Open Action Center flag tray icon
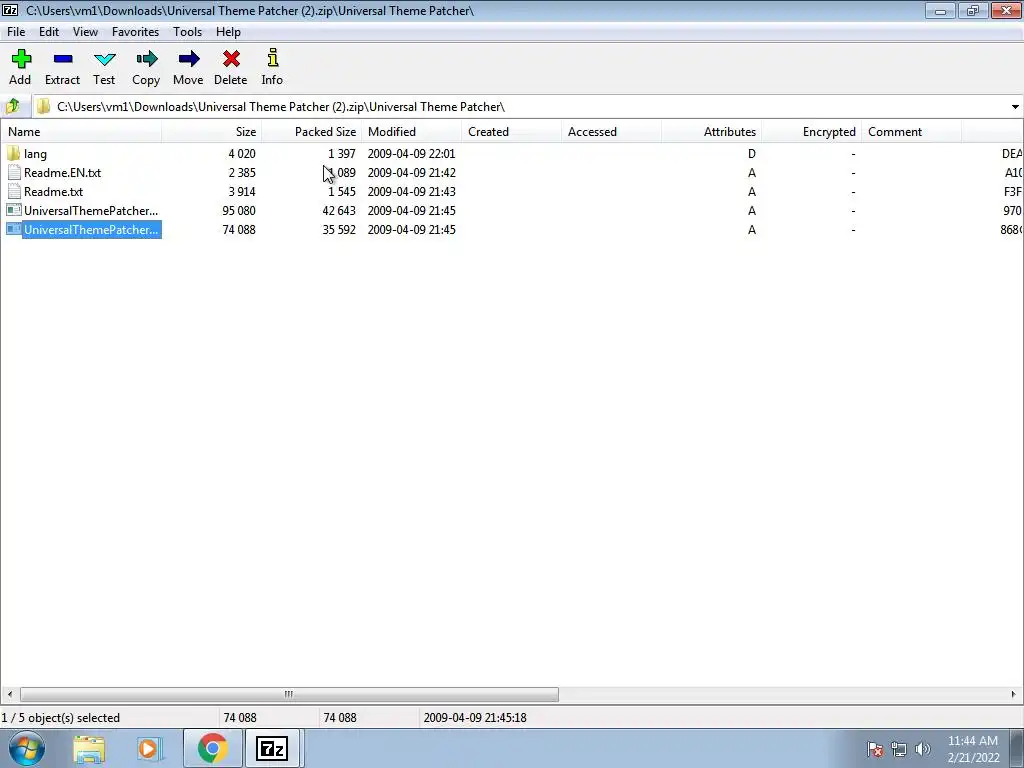The width and height of the screenshot is (1024, 768). [875, 749]
